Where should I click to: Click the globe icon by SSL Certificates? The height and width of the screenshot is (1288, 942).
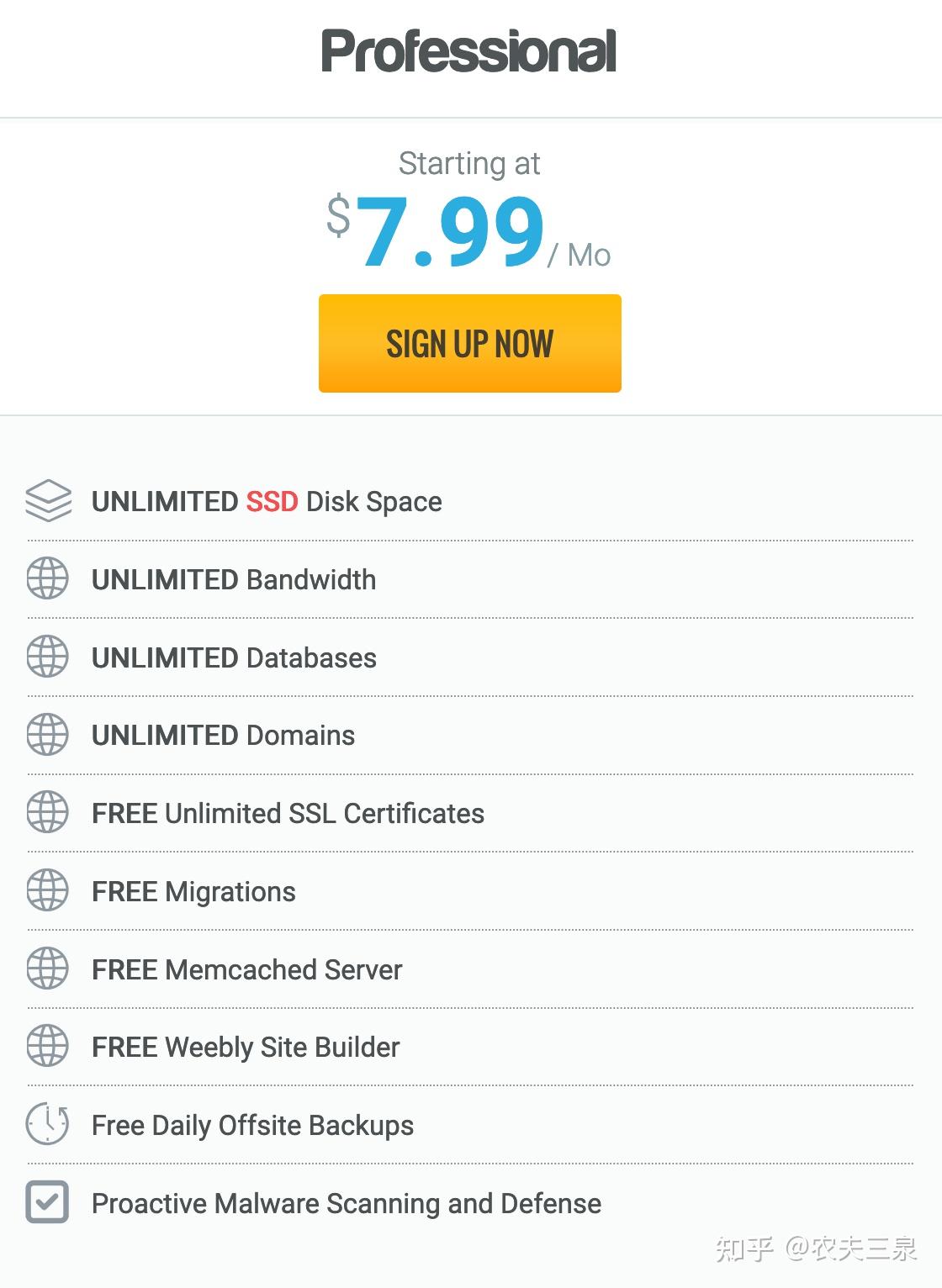48,812
